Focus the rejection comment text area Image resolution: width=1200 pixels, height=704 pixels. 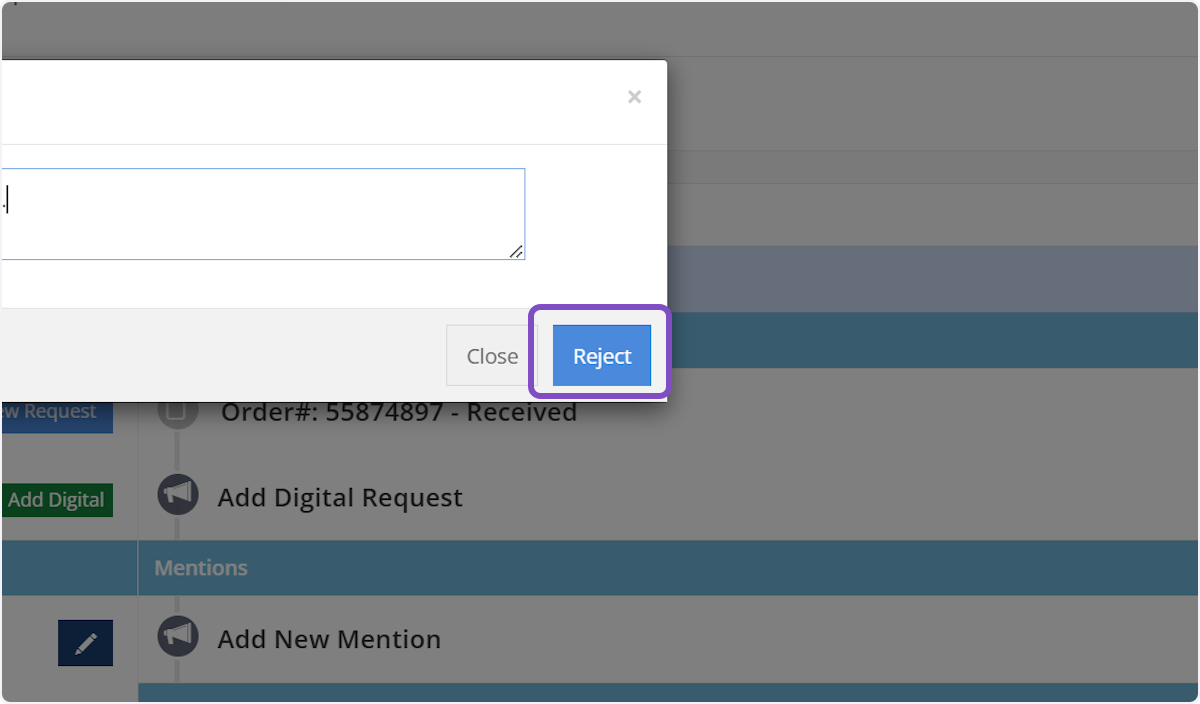tap(260, 214)
